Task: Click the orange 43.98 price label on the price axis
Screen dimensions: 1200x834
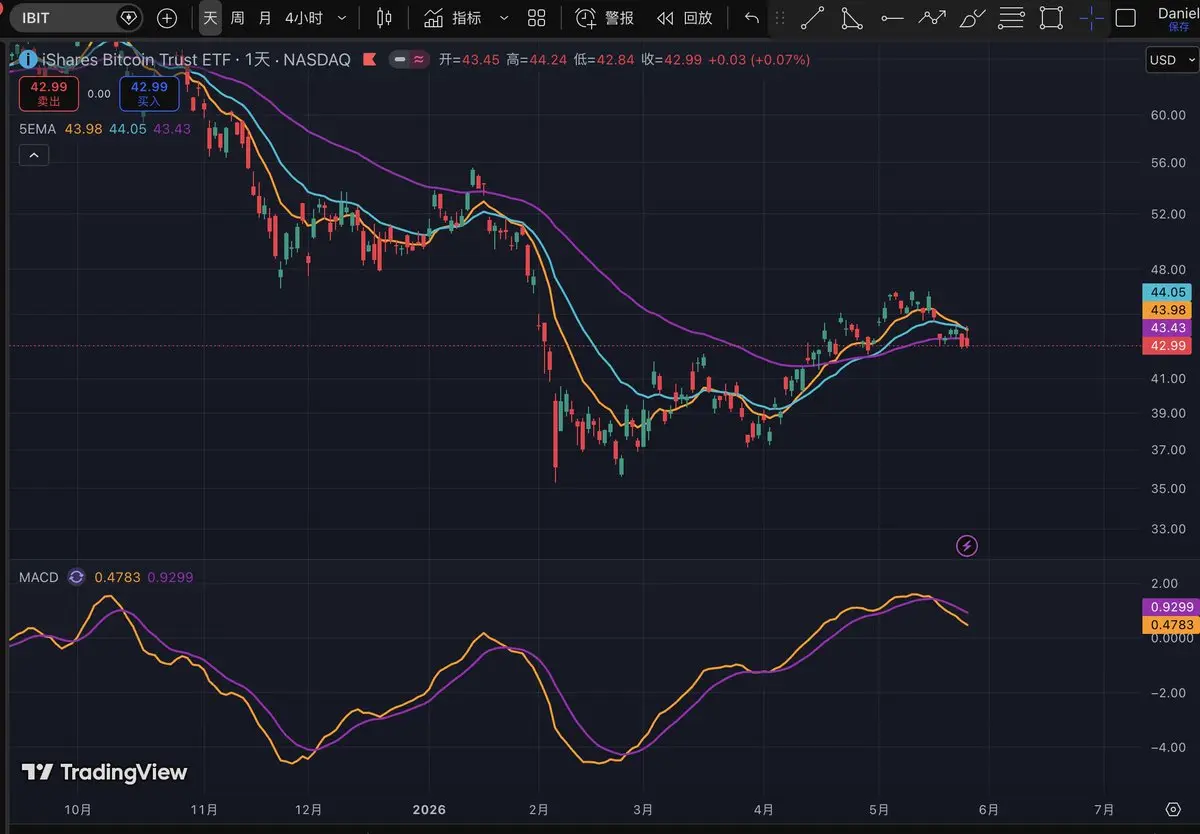Action: tap(1168, 310)
